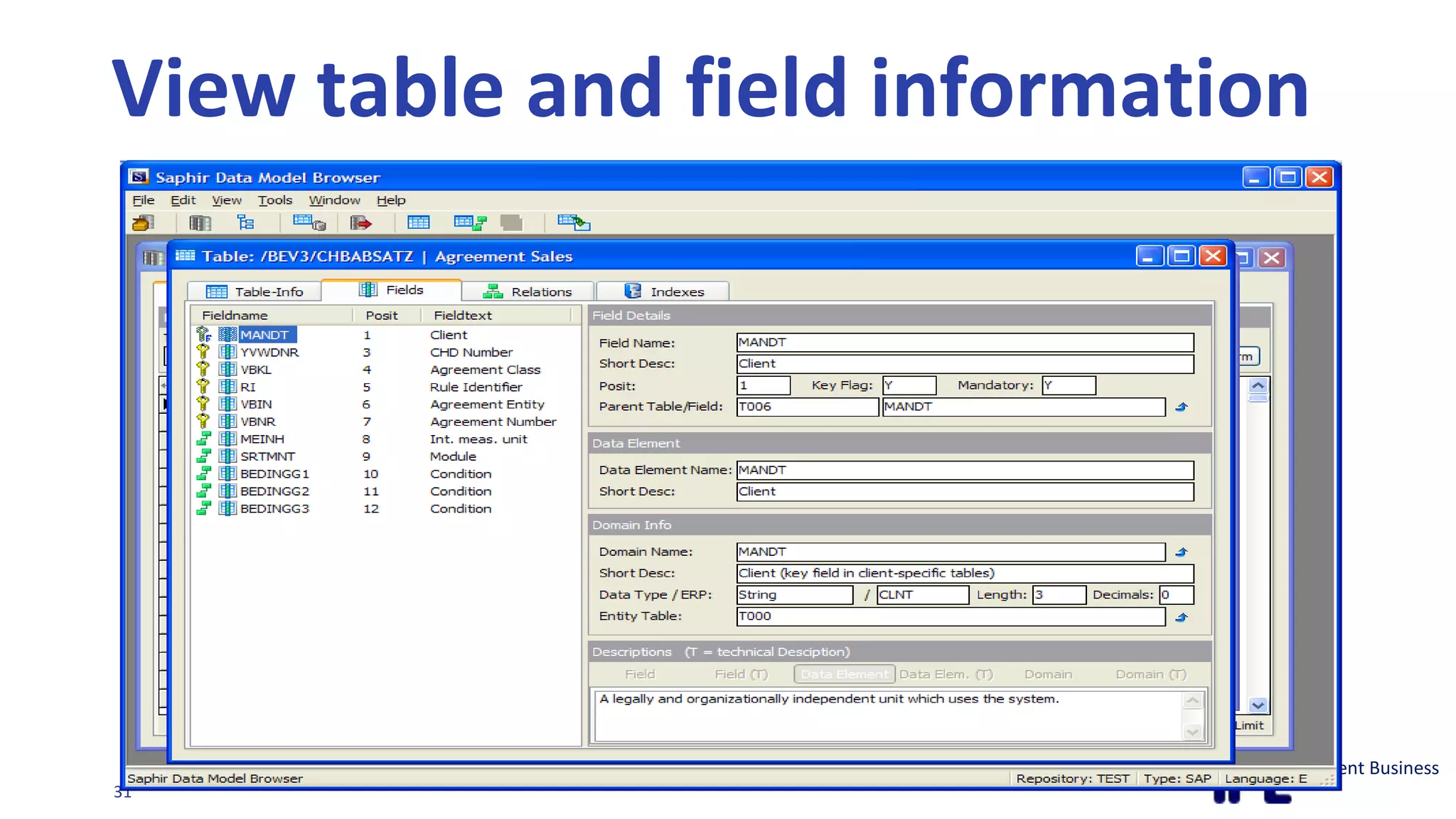1456x819 pixels.
Task: Toggle the Data Element description button
Action: [x=844, y=675]
